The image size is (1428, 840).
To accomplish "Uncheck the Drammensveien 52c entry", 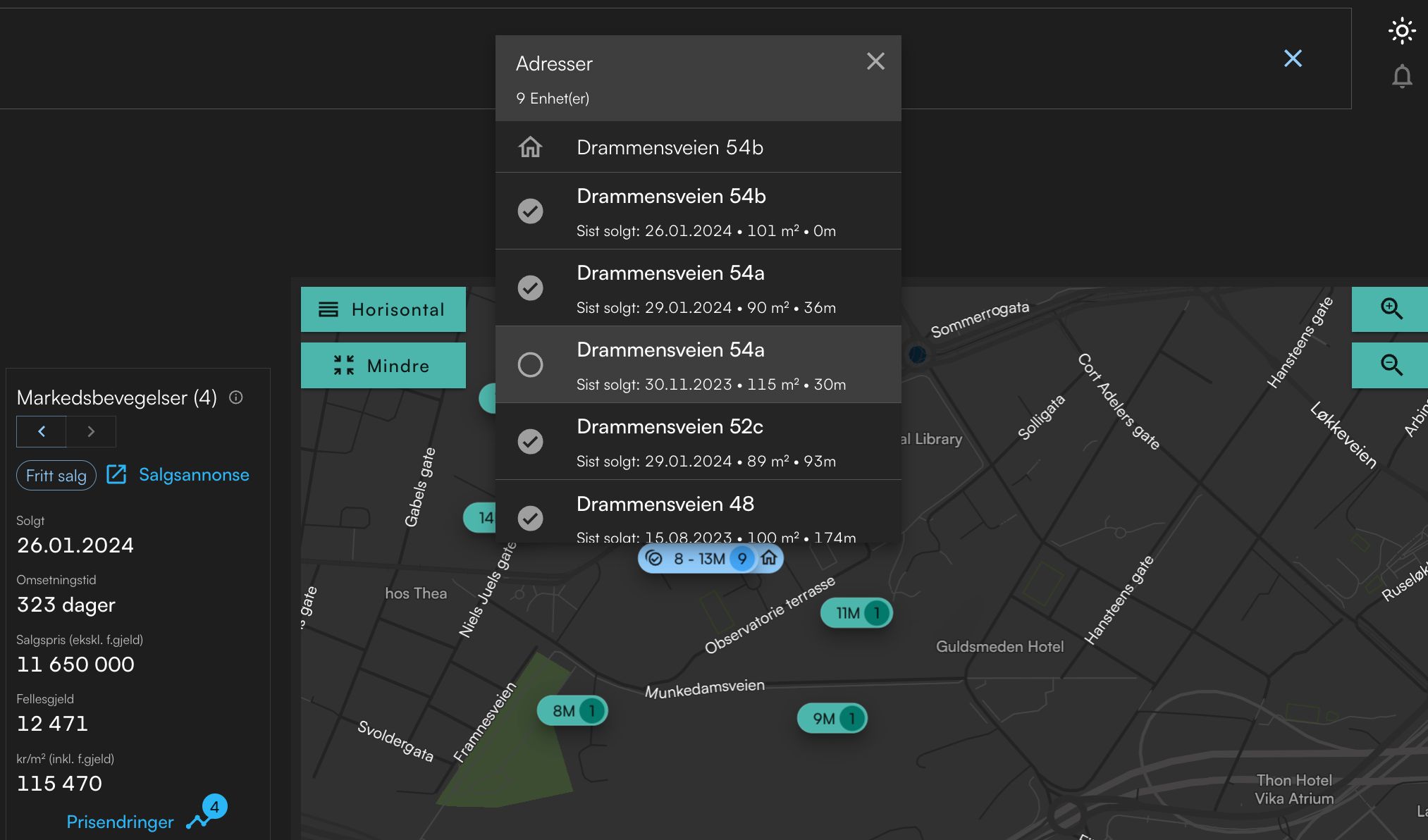I will point(530,441).
